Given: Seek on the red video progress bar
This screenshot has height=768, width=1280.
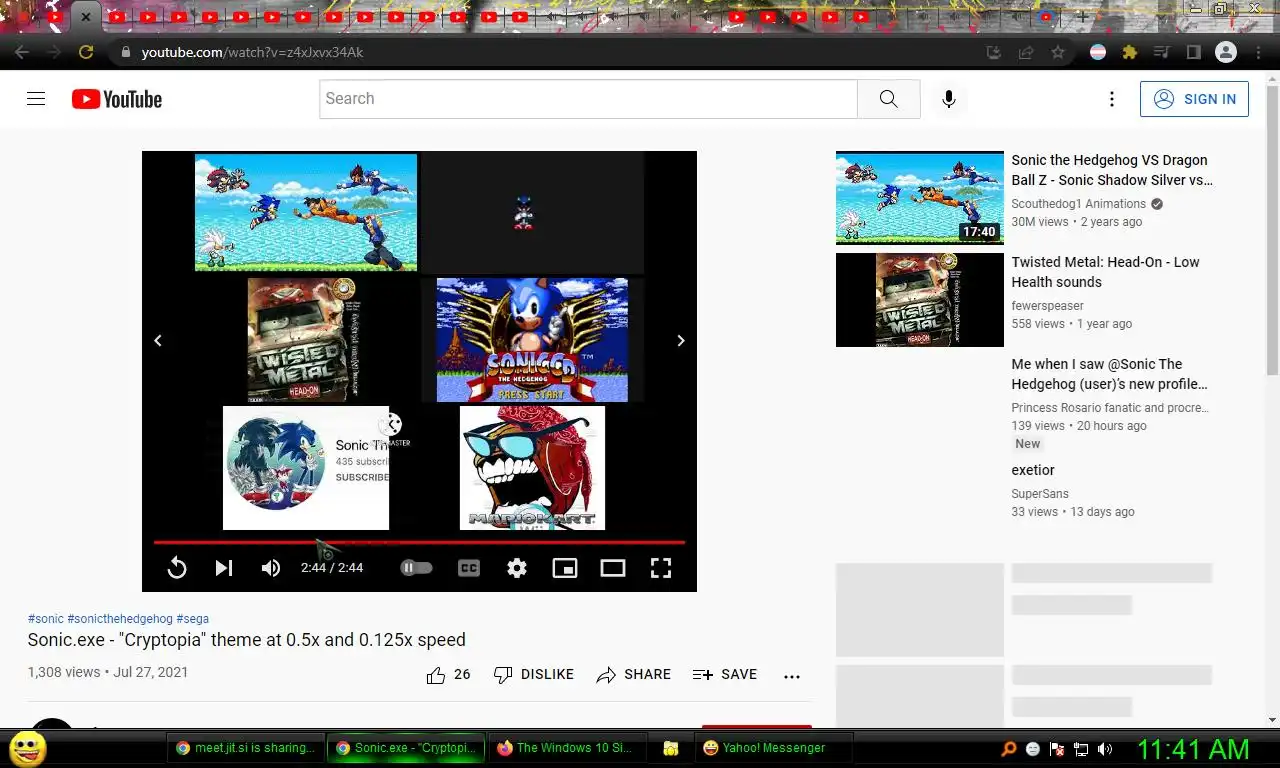Looking at the screenshot, I should 419,542.
